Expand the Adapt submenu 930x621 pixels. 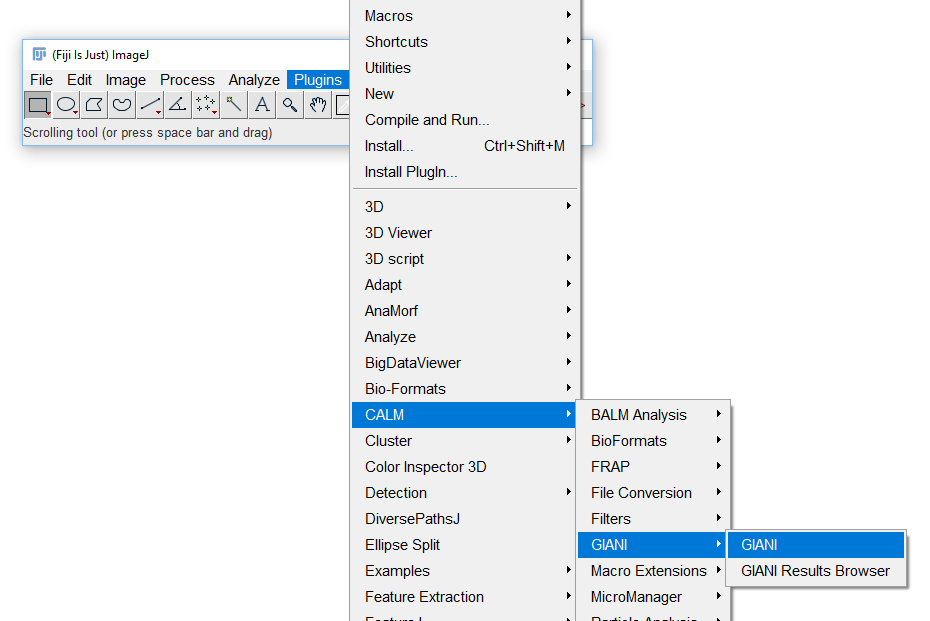point(464,285)
